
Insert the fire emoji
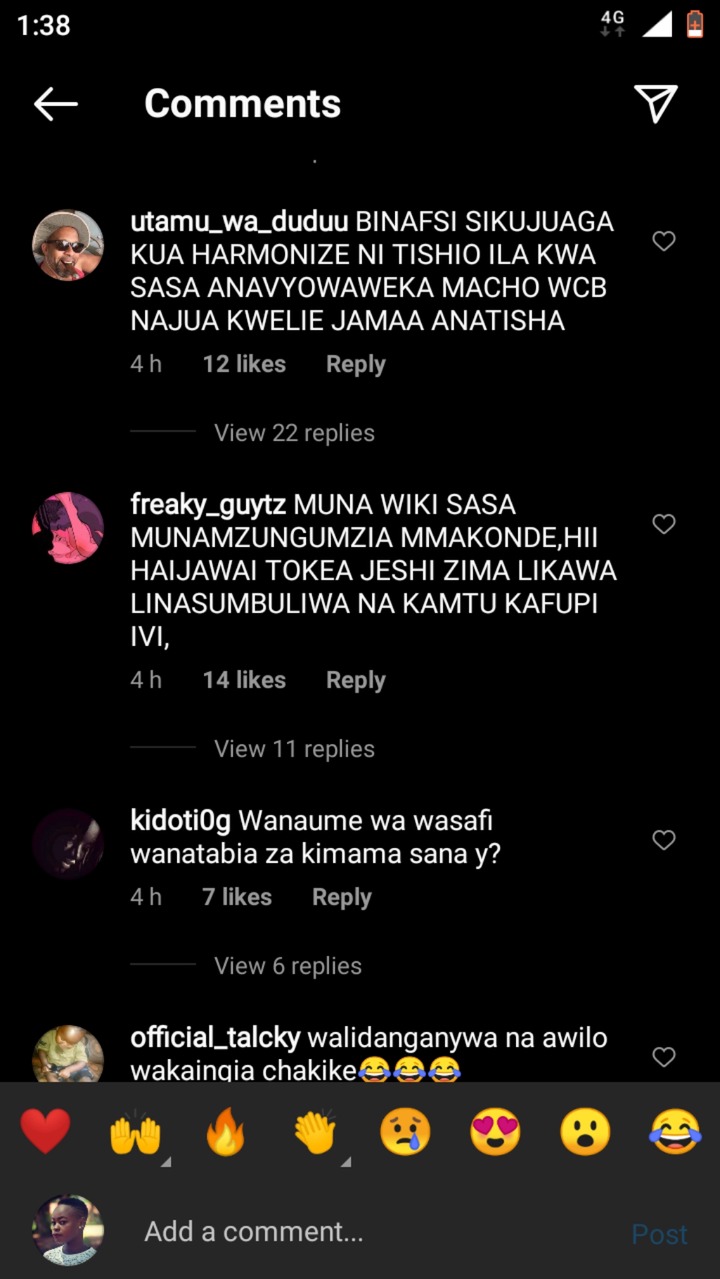click(x=225, y=1133)
